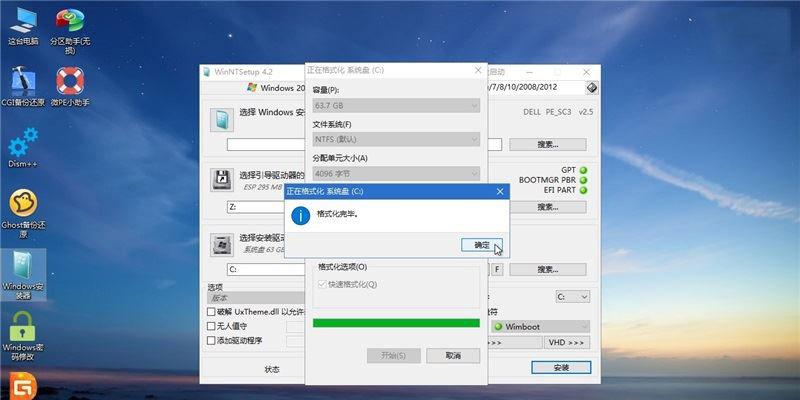Switch to the Windows 20... tab

coord(277,88)
